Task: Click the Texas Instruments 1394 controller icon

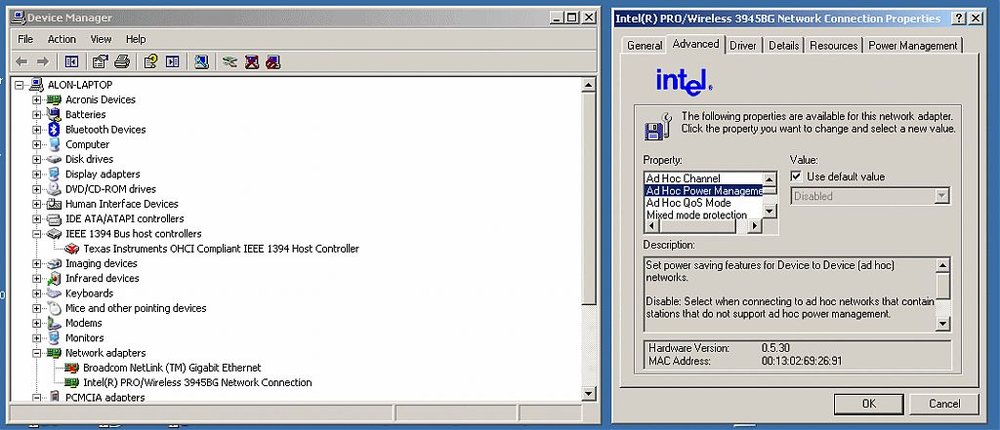Action: [72, 249]
